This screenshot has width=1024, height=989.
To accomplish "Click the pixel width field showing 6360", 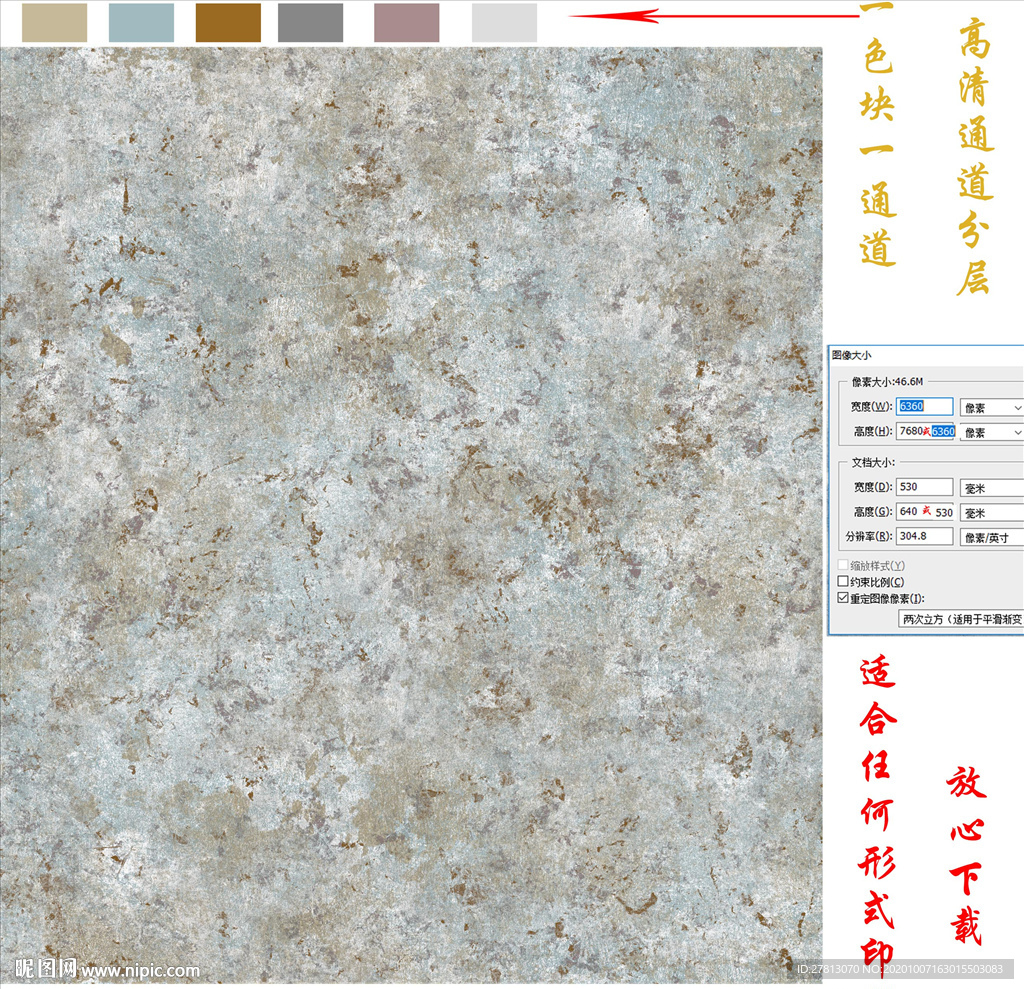I will (925, 407).
